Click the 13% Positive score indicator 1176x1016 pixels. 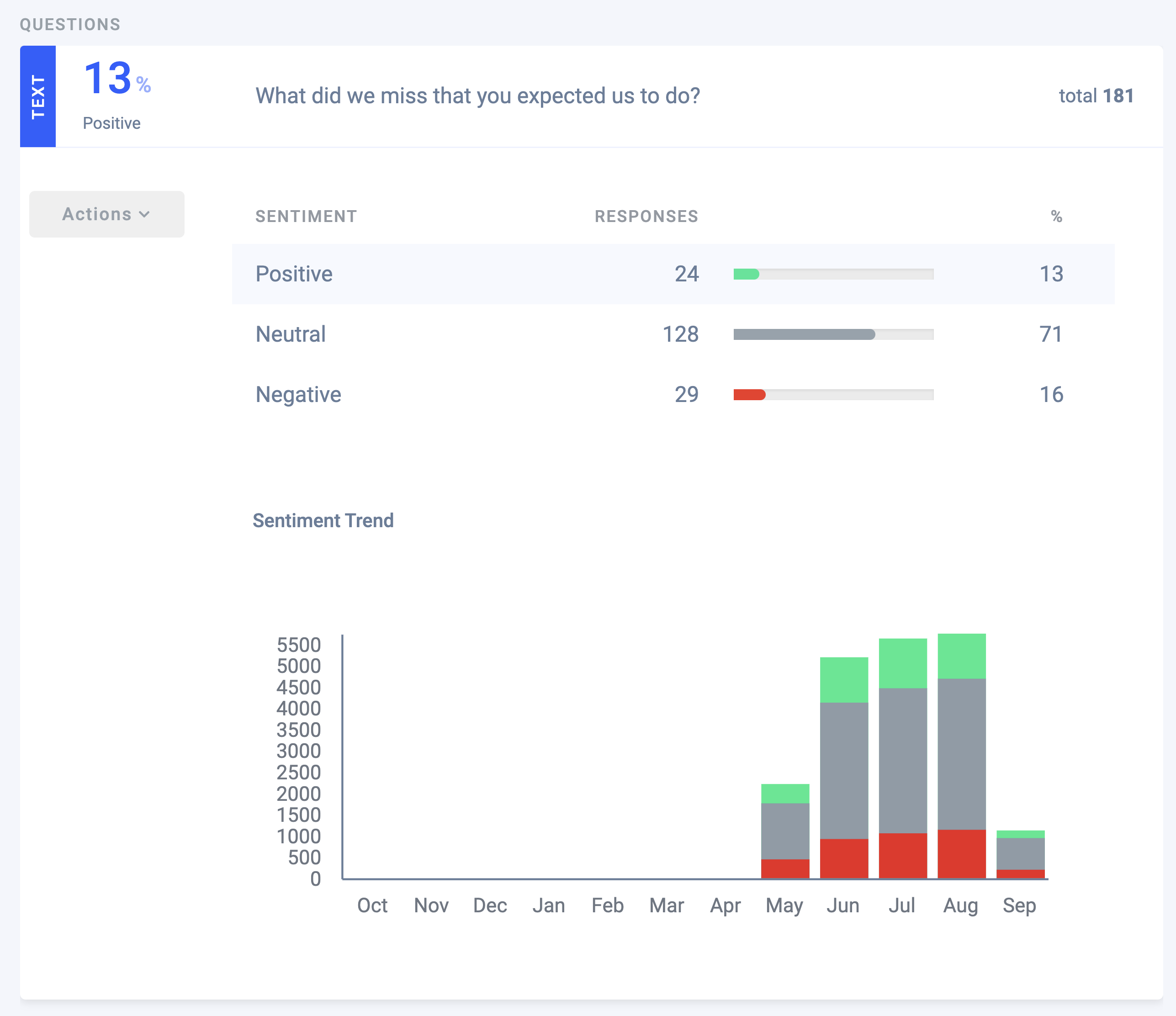click(117, 94)
